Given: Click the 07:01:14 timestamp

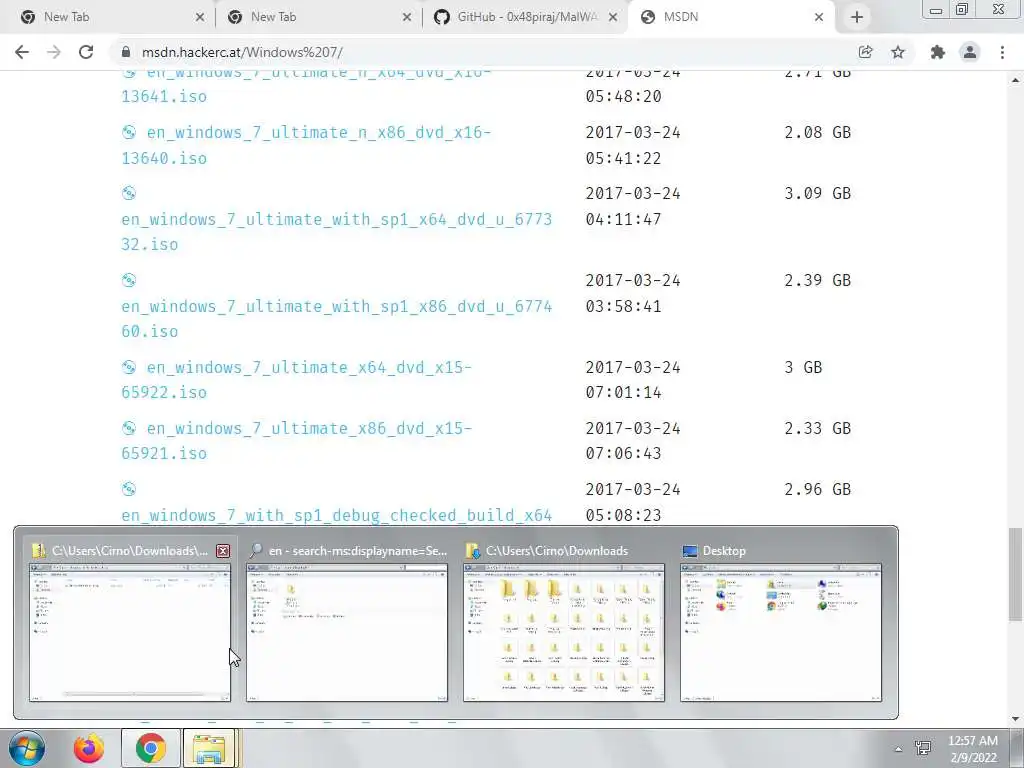Looking at the screenshot, I should coord(624,392).
